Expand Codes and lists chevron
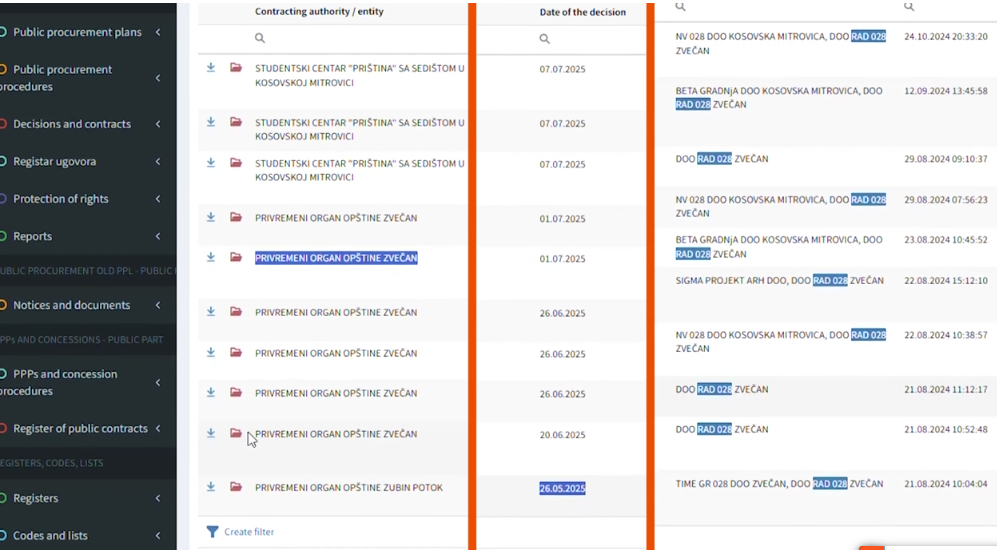The height and width of the screenshot is (550, 997). (x=158, y=535)
